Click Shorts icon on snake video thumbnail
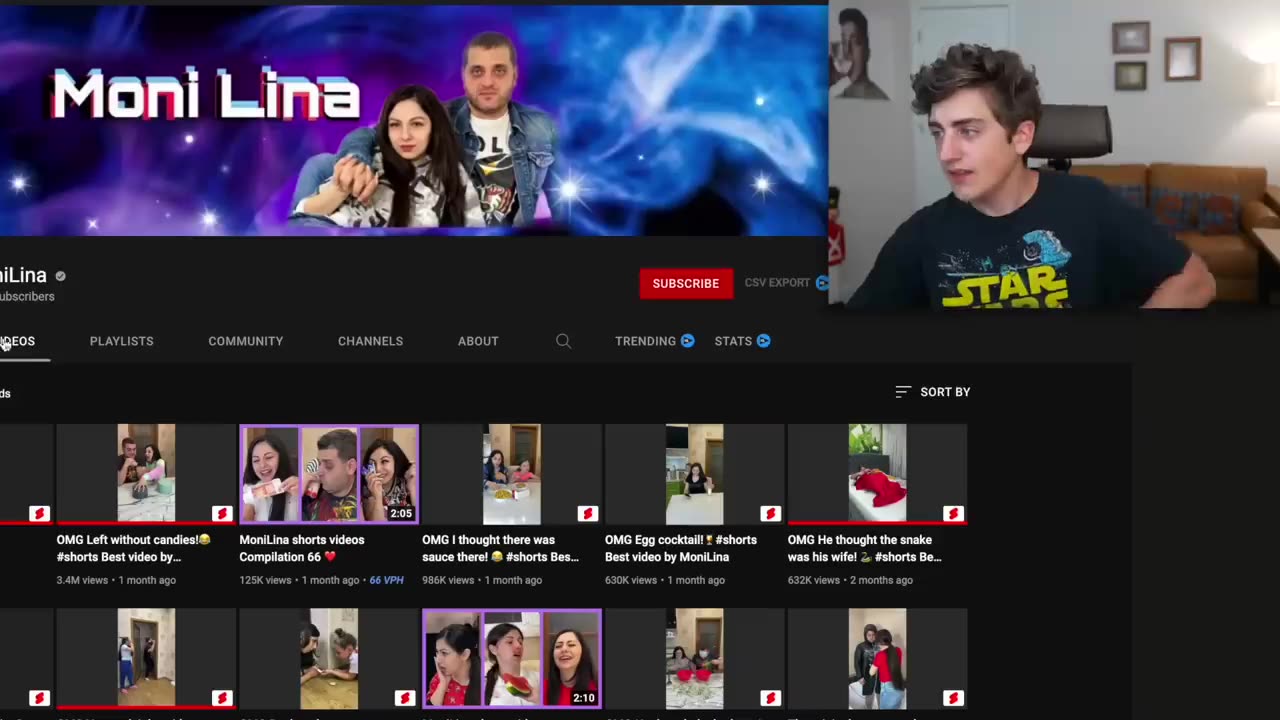Viewport: 1280px width, 720px height. pyautogui.click(x=954, y=514)
